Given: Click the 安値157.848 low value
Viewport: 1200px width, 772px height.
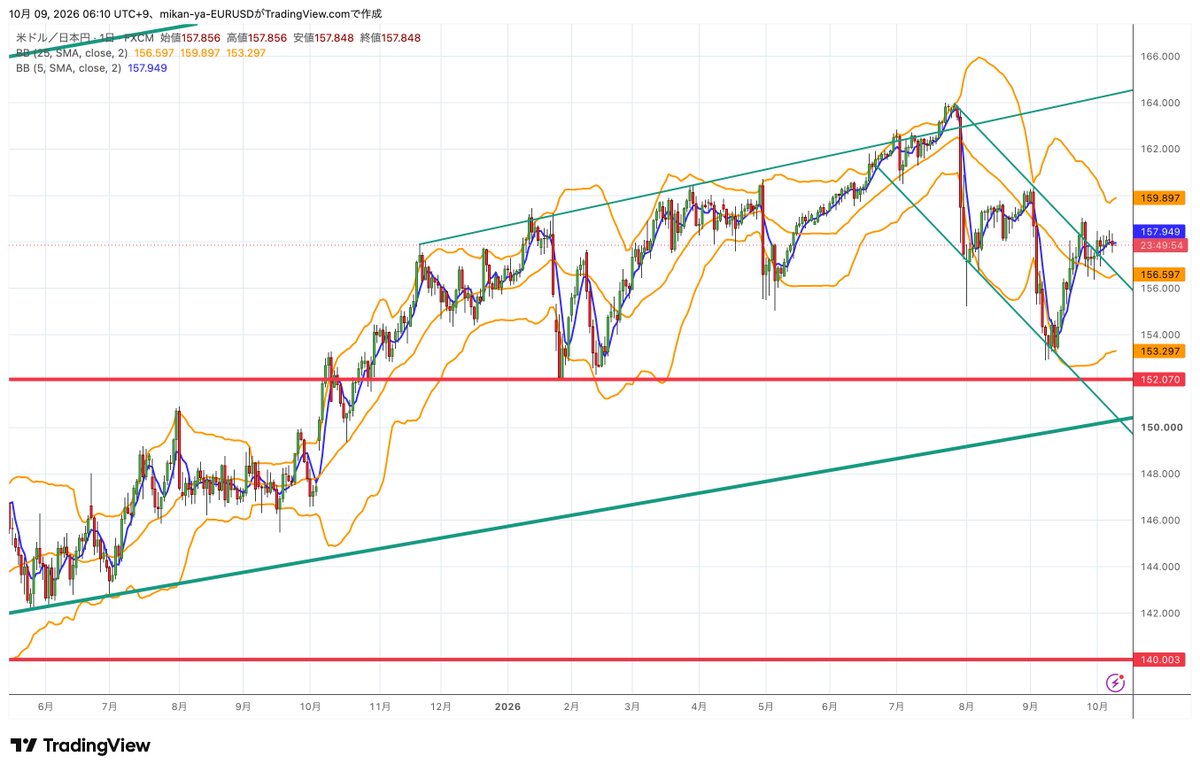Looking at the screenshot, I should tap(324, 37).
